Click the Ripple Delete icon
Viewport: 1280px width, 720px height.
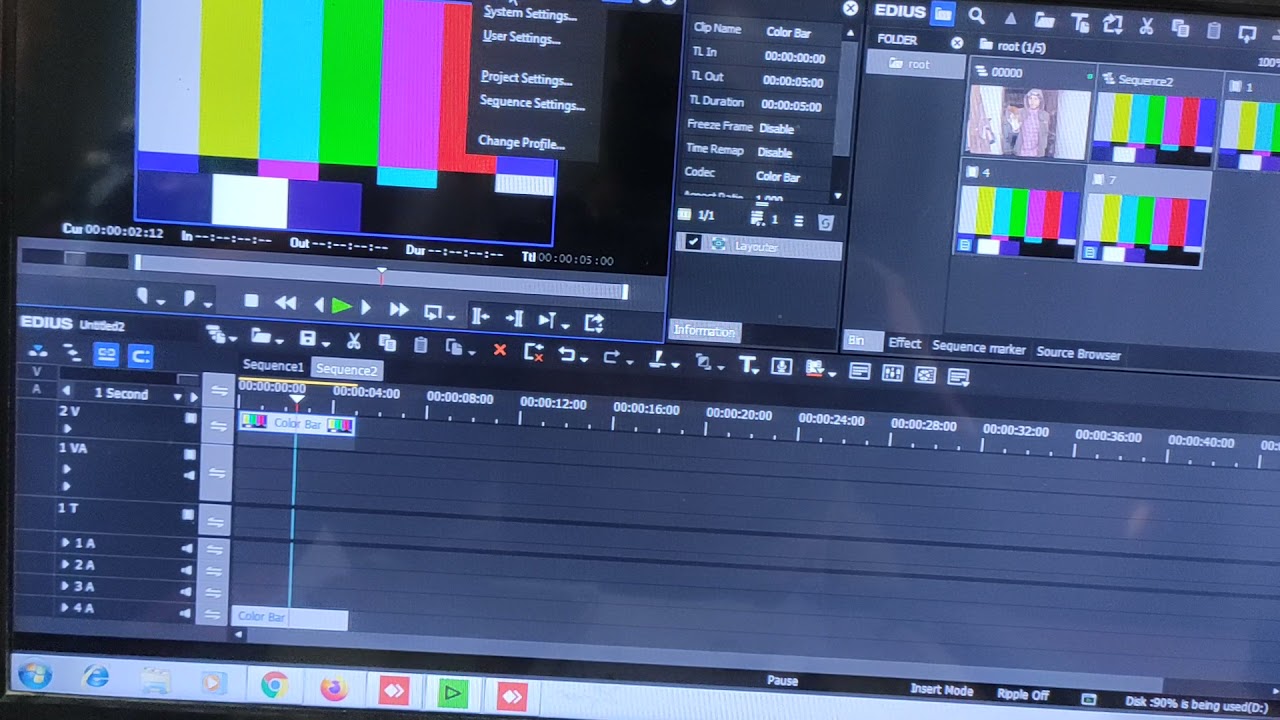tap(533, 351)
